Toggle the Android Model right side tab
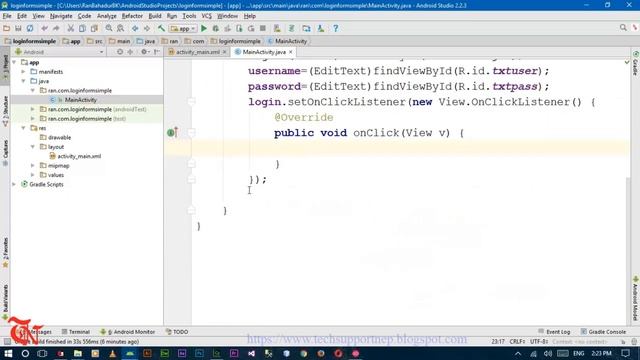The width and height of the screenshot is (640, 360). tap(635, 299)
